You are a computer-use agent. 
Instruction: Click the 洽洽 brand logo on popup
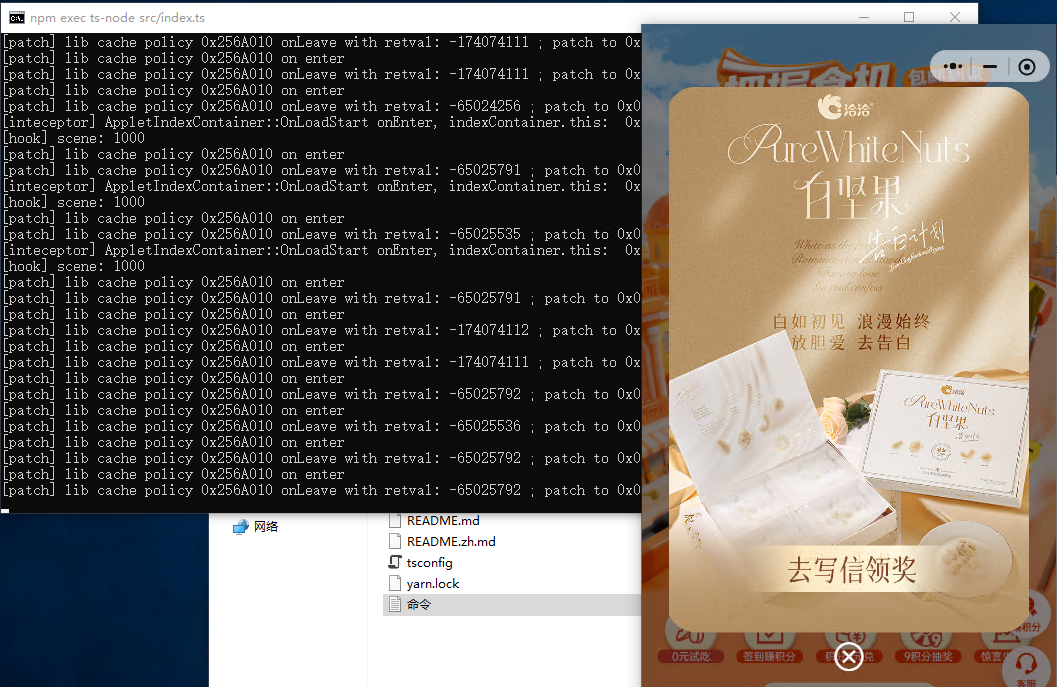845,107
